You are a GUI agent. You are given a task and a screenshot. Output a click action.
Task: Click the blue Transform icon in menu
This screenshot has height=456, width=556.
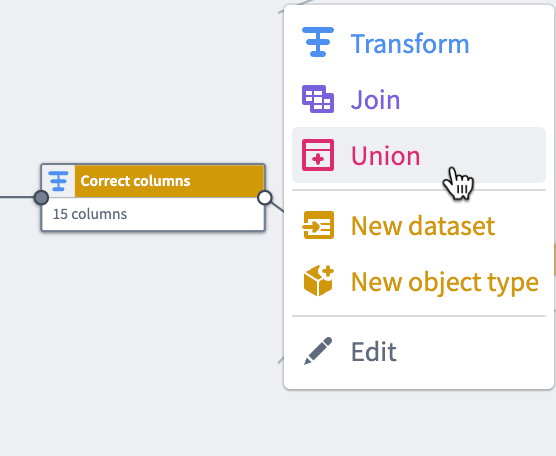pos(318,42)
